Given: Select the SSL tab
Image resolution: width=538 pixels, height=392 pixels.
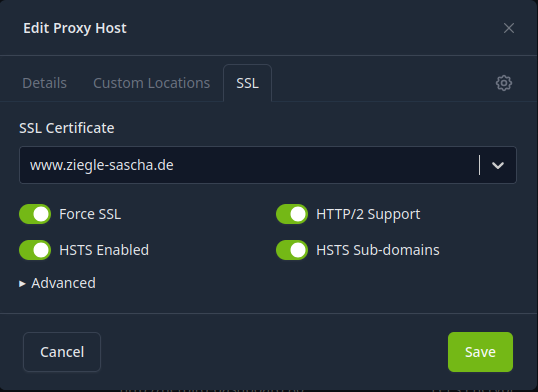Looking at the screenshot, I should point(247,83).
